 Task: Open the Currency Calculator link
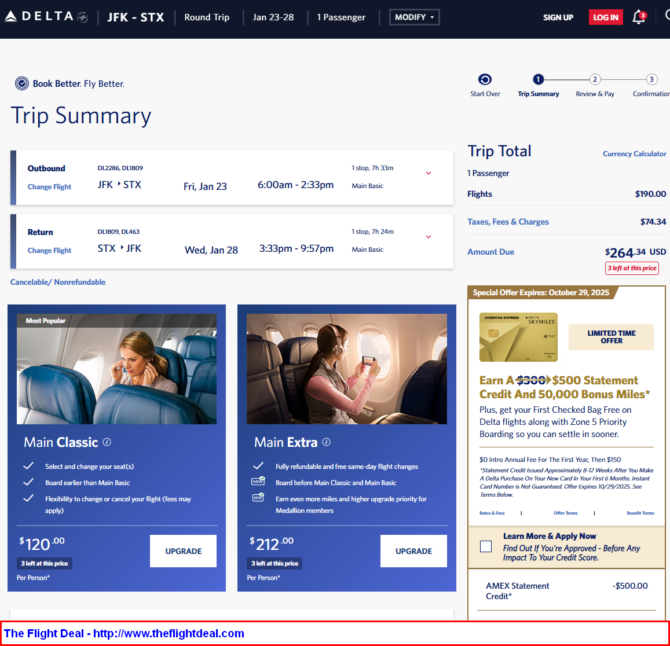[x=634, y=154]
